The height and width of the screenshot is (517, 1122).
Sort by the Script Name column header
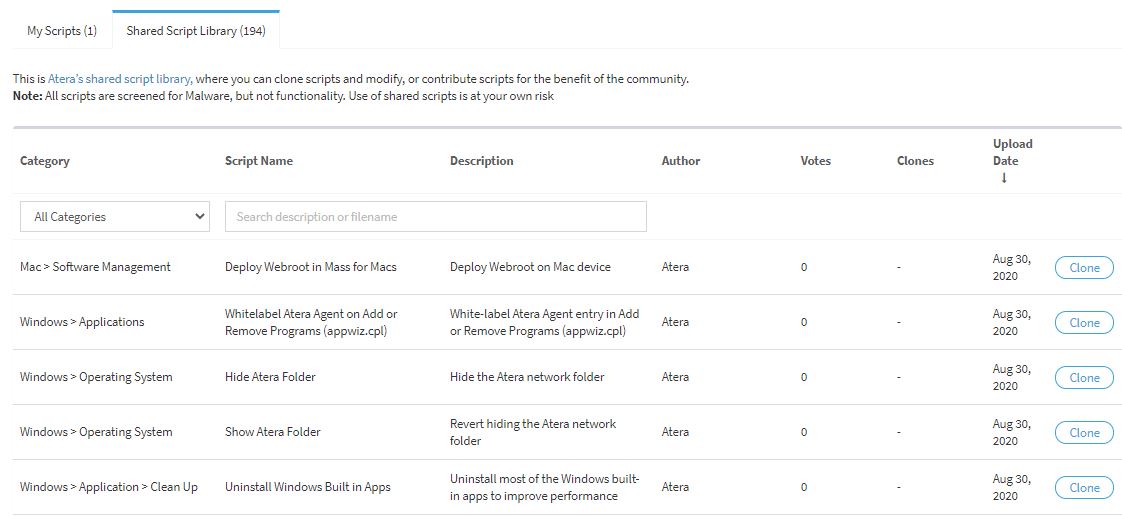click(x=258, y=161)
